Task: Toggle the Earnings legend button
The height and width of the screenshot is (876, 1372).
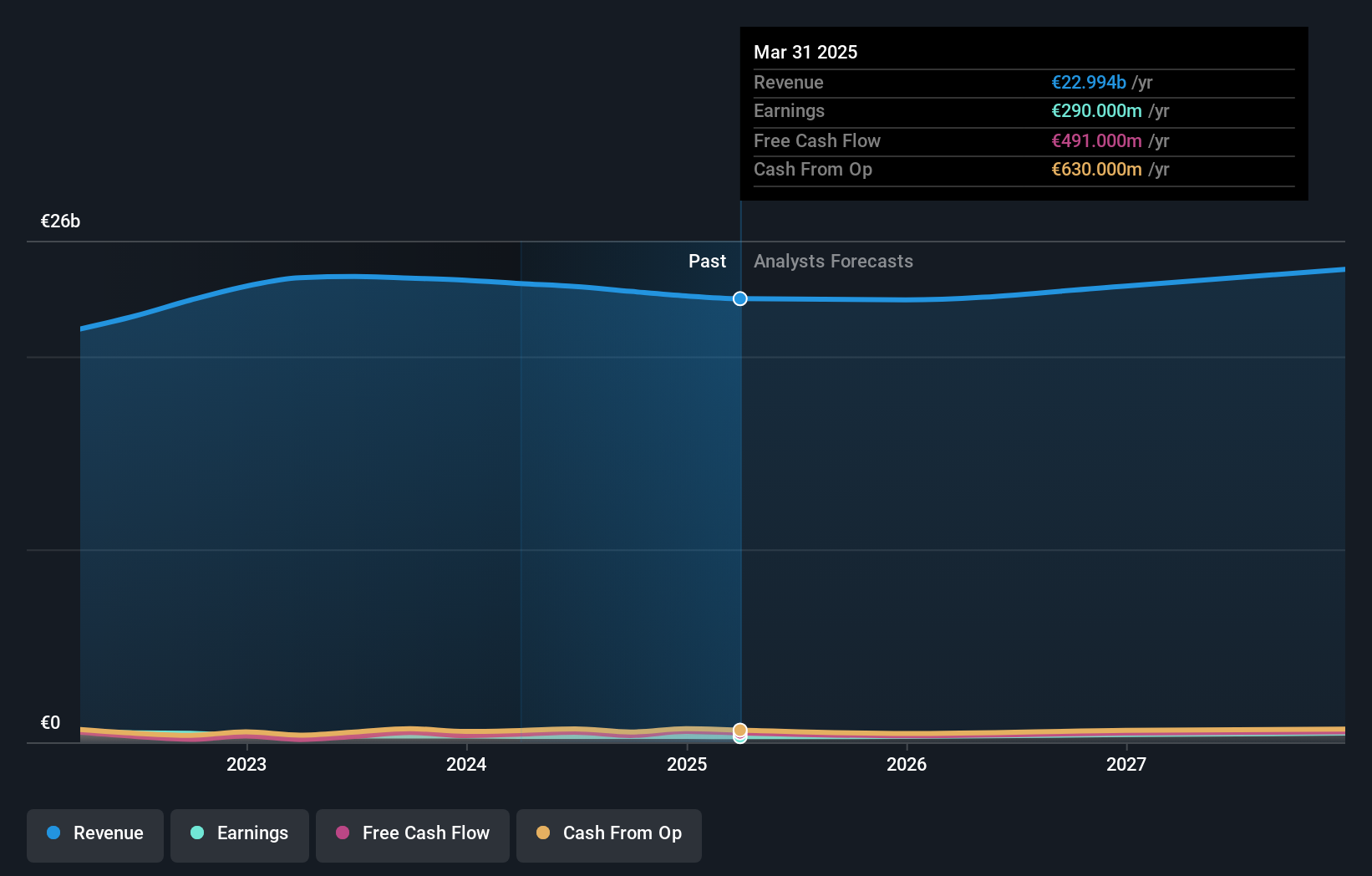Action: pos(240,835)
